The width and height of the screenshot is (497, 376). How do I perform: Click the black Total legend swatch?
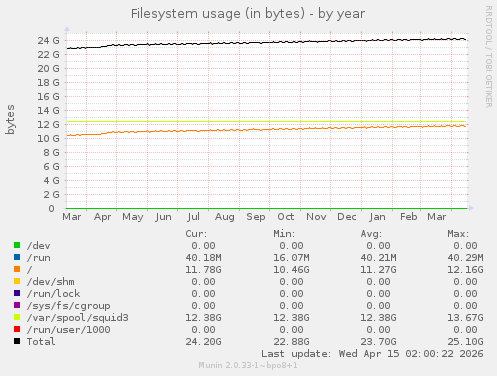point(17,341)
